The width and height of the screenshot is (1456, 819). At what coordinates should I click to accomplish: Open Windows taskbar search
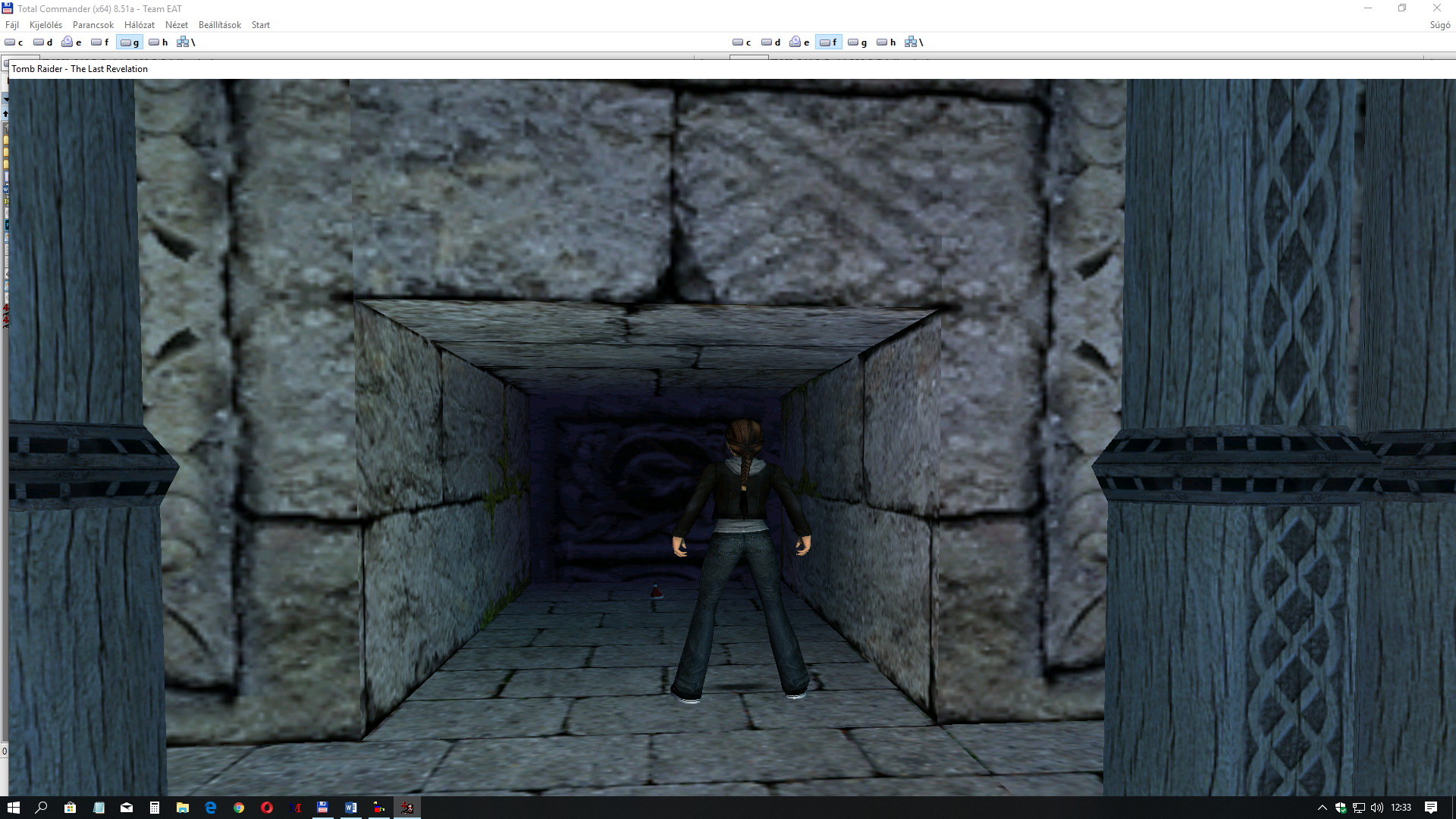point(42,808)
